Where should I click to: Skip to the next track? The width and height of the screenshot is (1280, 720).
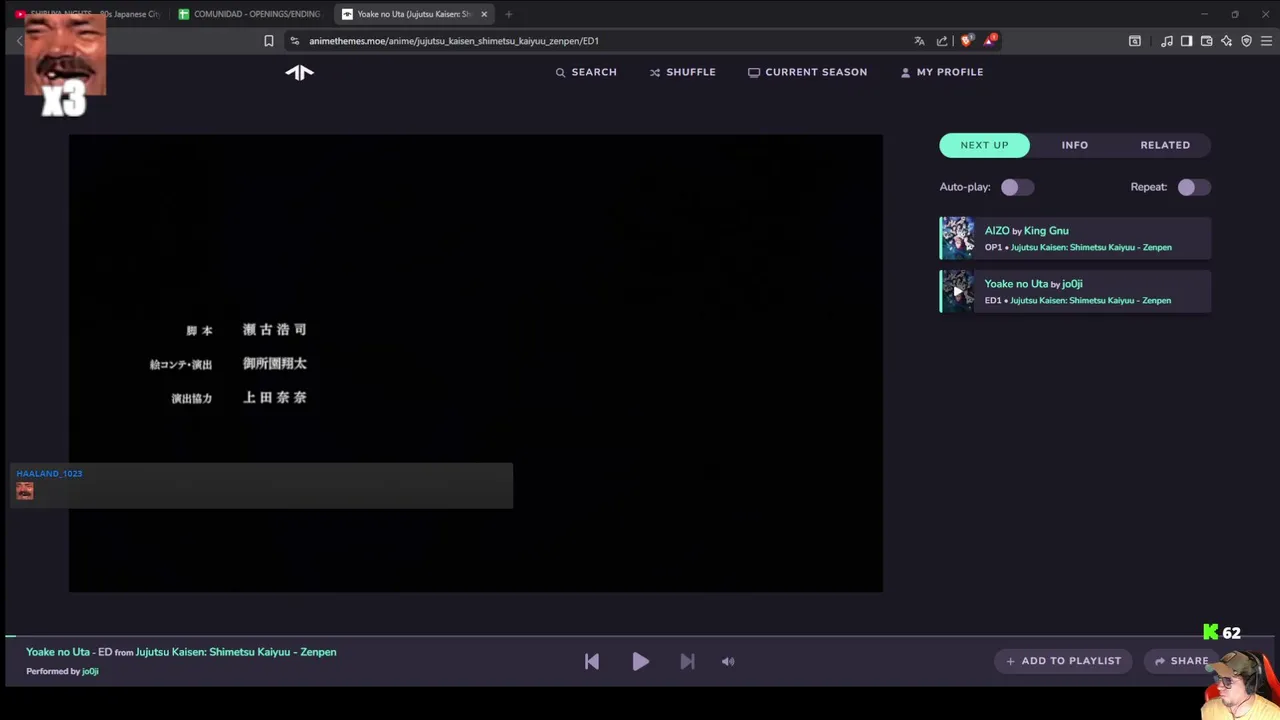coord(687,661)
